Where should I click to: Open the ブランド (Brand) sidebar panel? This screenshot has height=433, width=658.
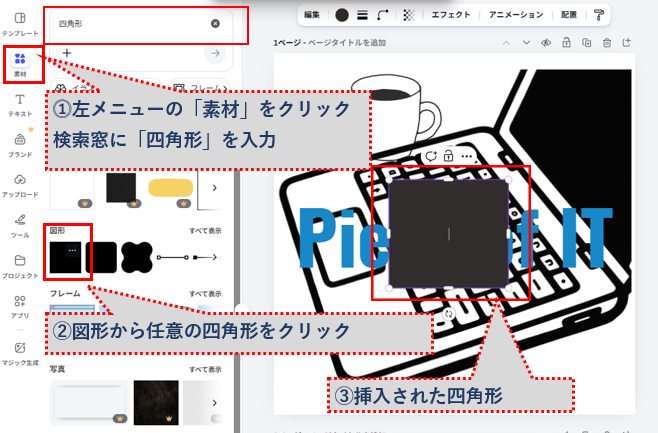20,146
